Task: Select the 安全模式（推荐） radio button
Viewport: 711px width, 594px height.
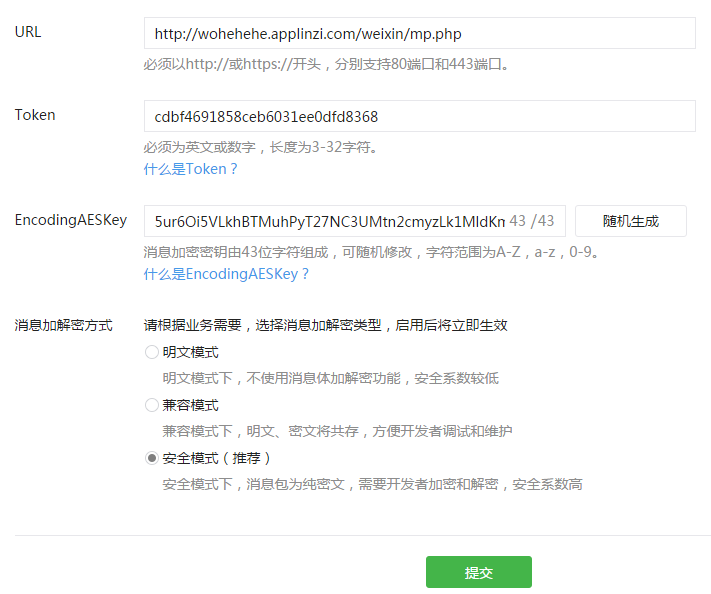Action: tap(151, 458)
